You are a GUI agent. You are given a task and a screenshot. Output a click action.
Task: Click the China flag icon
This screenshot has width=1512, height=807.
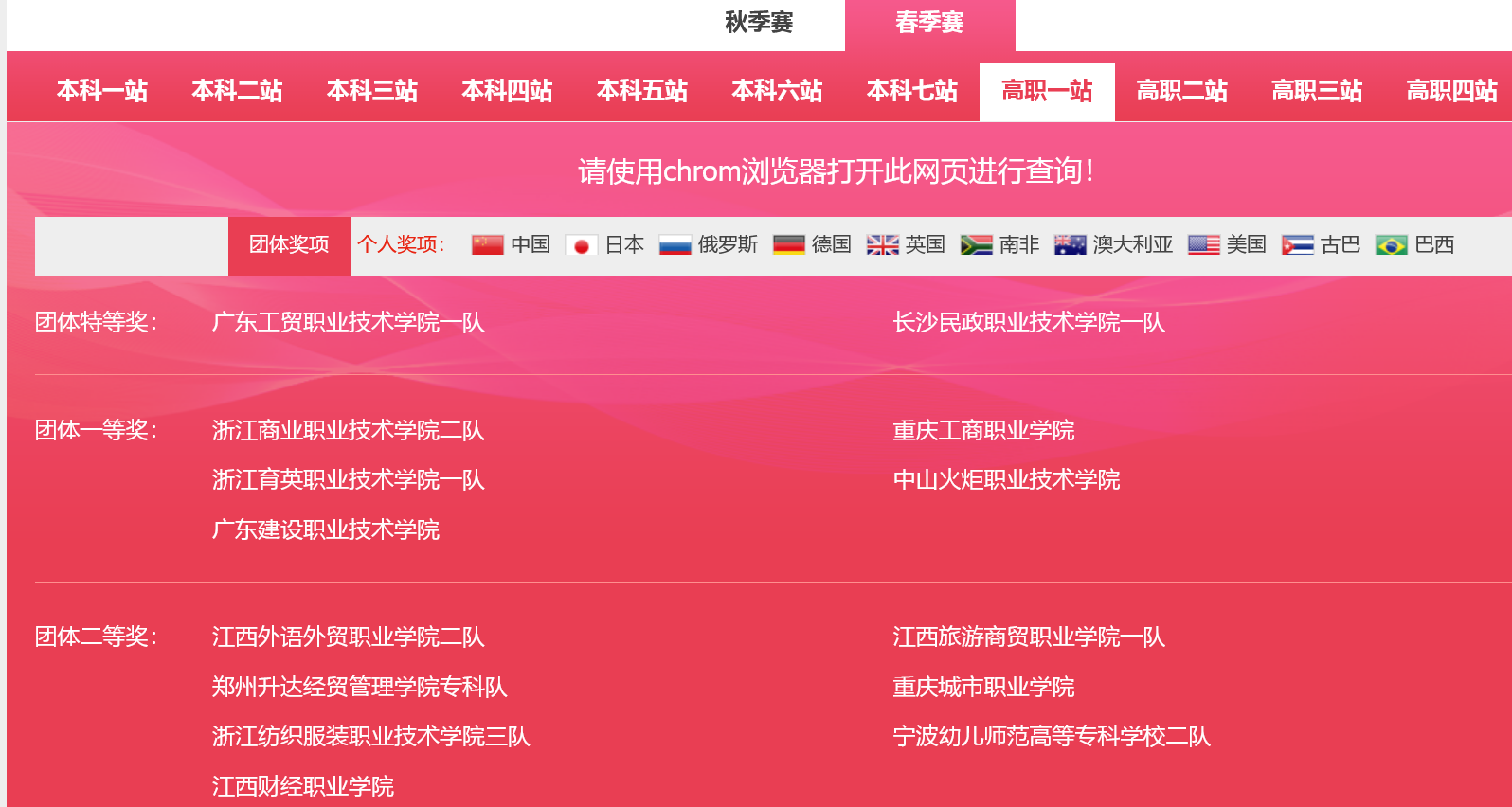click(x=488, y=245)
